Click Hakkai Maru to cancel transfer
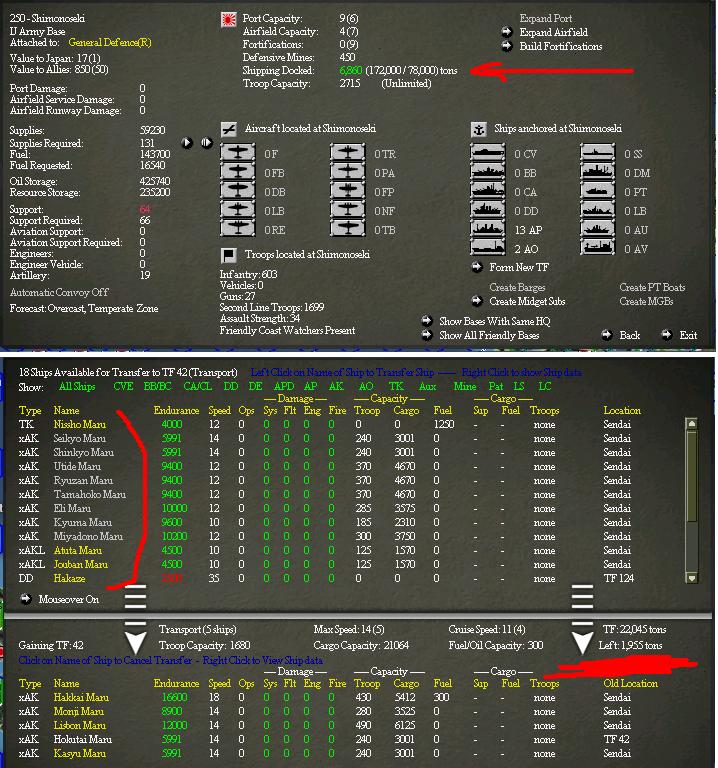Screen dimensions: 718x768 pyautogui.click(x=81, y=697)
